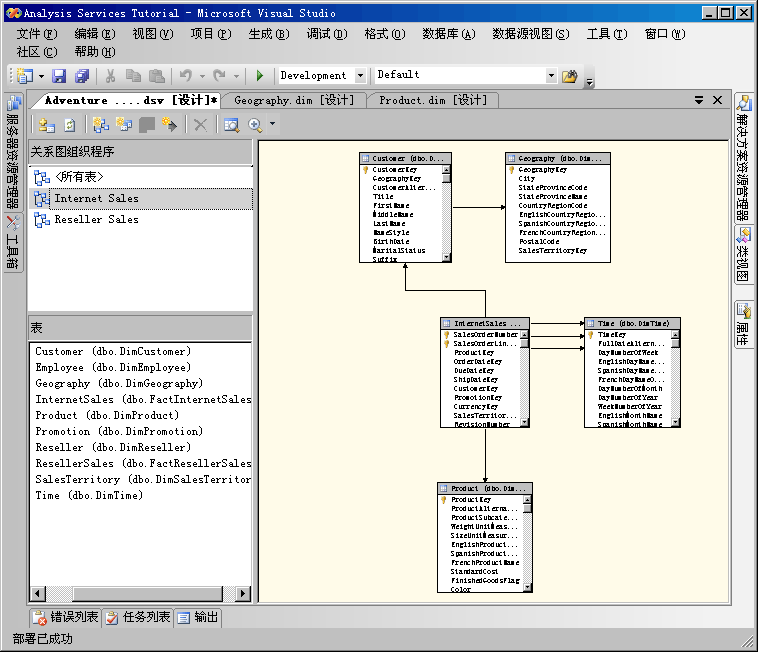Click the New Diagram icon

(100, 125)
